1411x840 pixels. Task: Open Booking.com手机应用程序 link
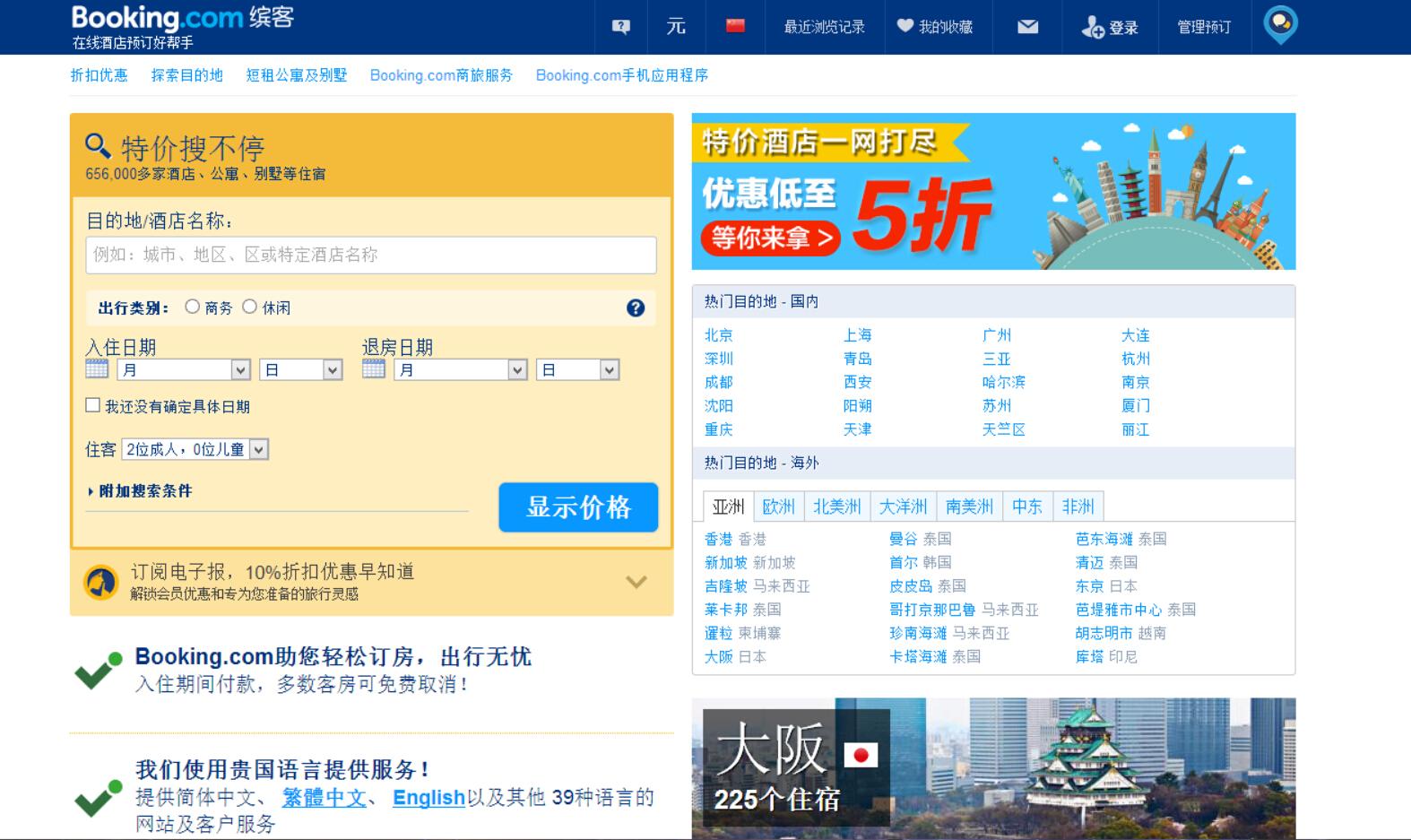(x=622, y=75)
